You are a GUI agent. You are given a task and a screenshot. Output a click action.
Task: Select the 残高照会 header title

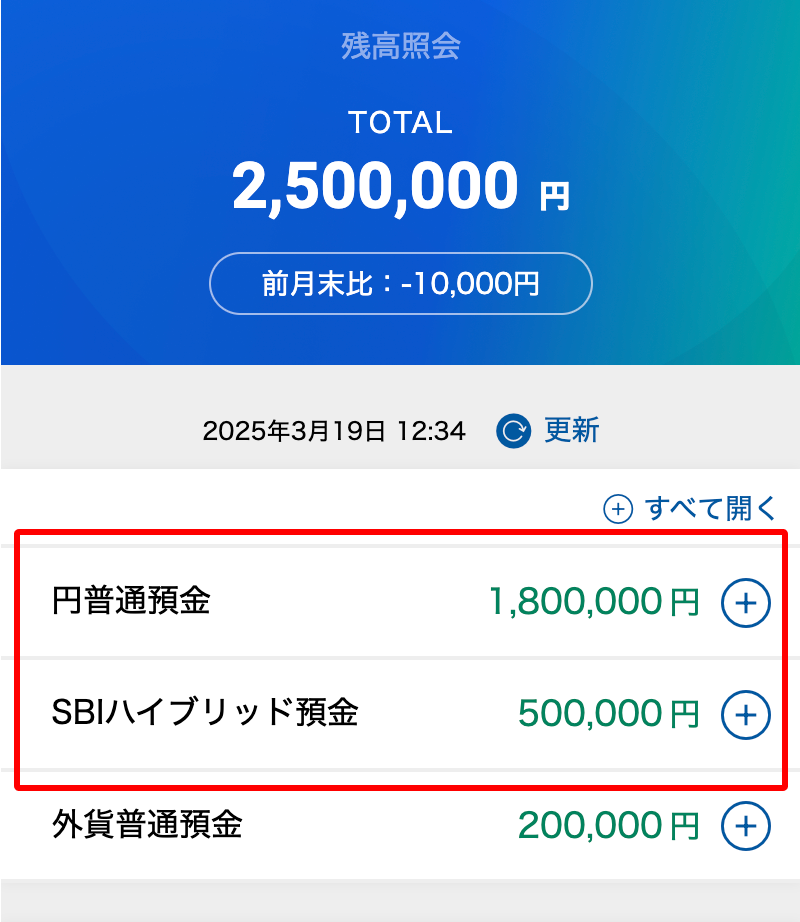401,47
